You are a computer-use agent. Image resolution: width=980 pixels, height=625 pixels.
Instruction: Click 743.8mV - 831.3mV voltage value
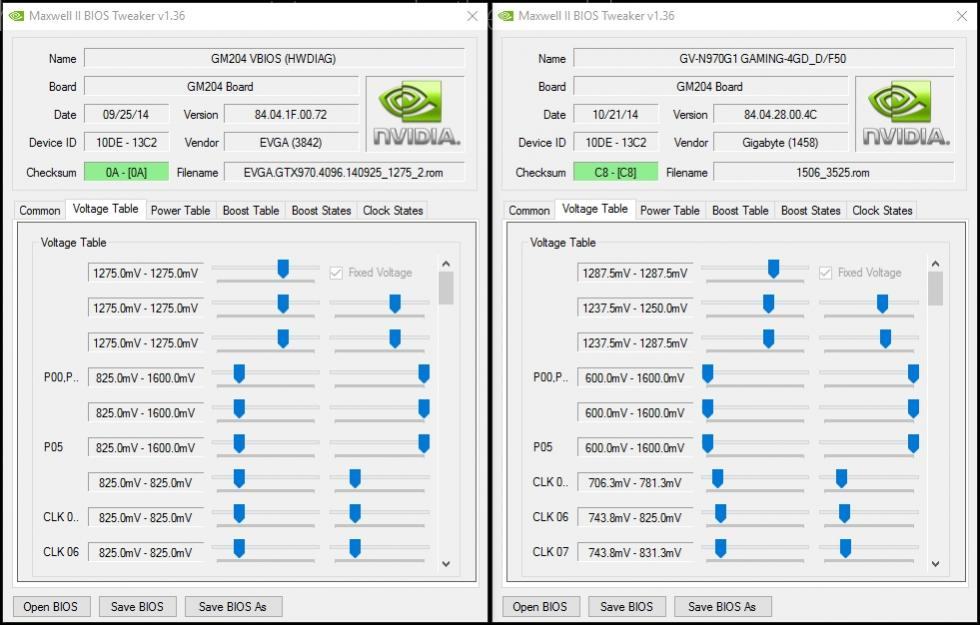tap(635, 552)
